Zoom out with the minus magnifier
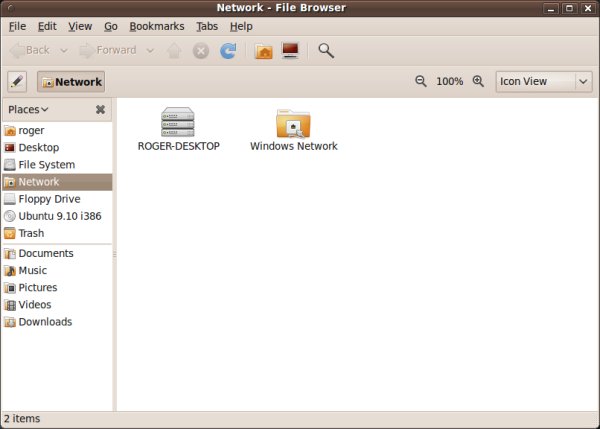600x429 pixels. [x=421, y=81]
